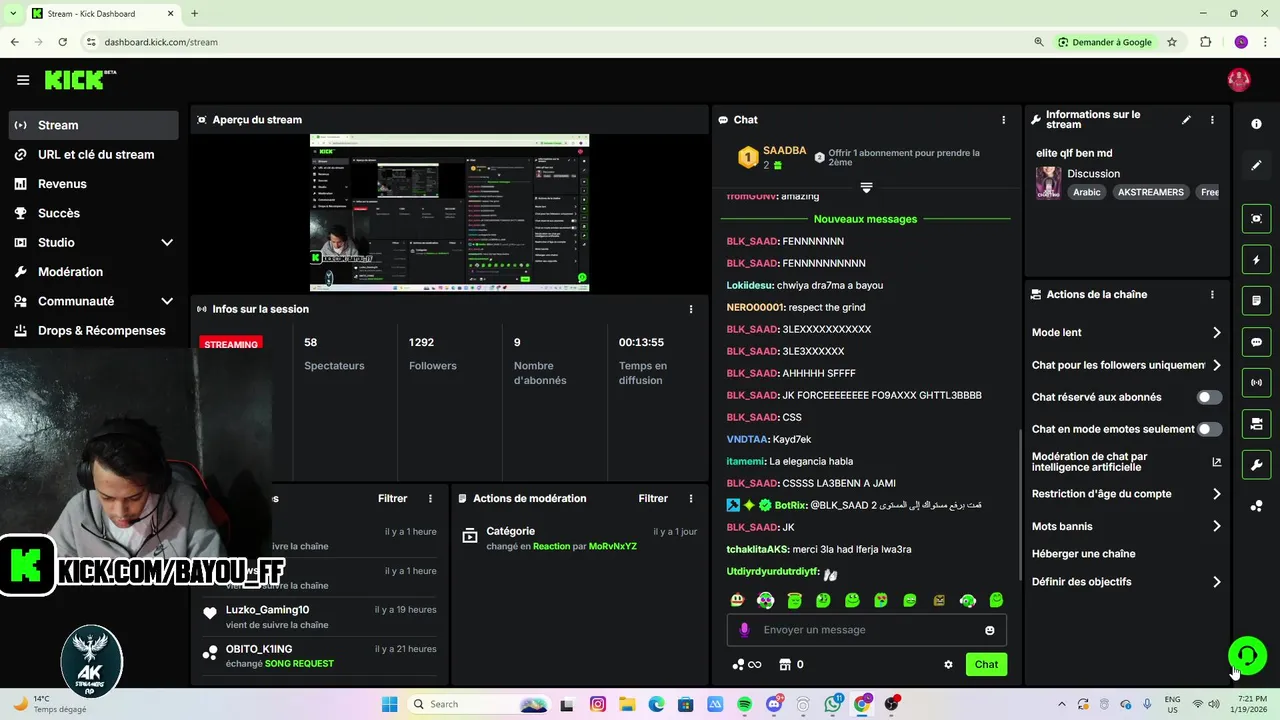Viewport: 1280px width, 720px height.
Task: Expand Restriction d'âge du compte
Action: coord(1126,494)
